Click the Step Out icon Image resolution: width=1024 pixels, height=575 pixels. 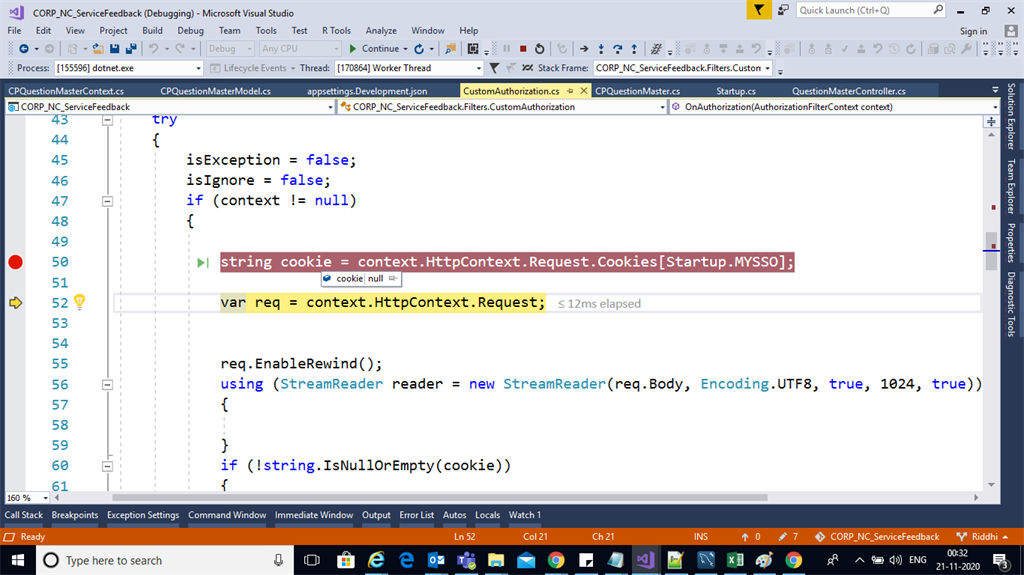[x=633, y=49]
